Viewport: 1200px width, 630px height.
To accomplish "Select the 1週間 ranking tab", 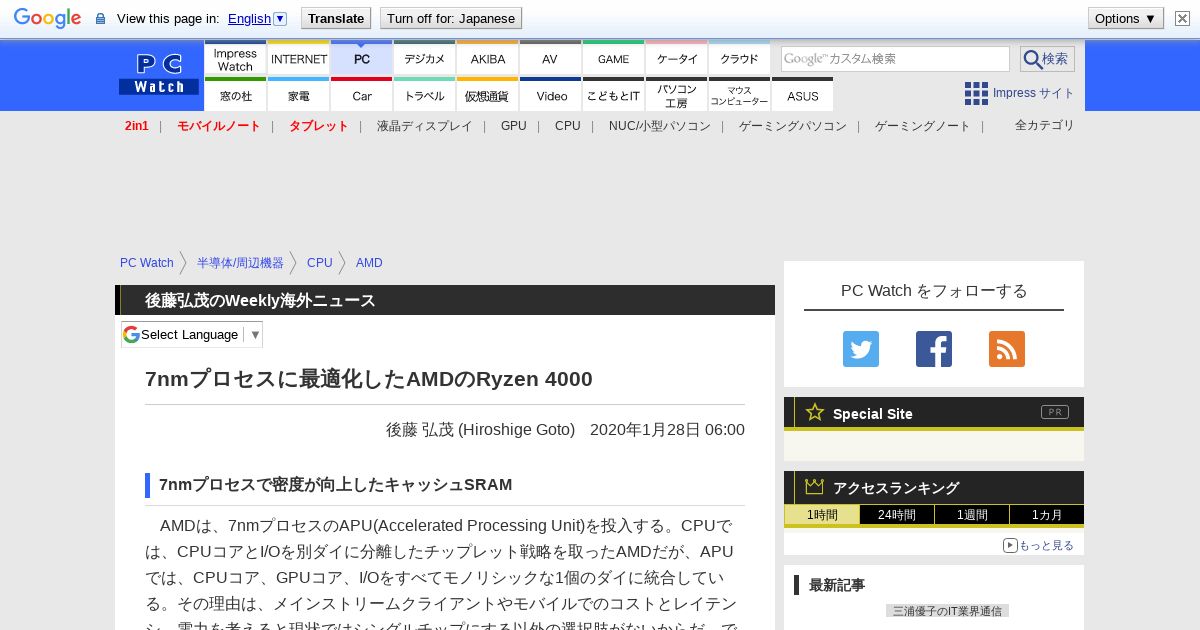I will click(x=972, y=515).
